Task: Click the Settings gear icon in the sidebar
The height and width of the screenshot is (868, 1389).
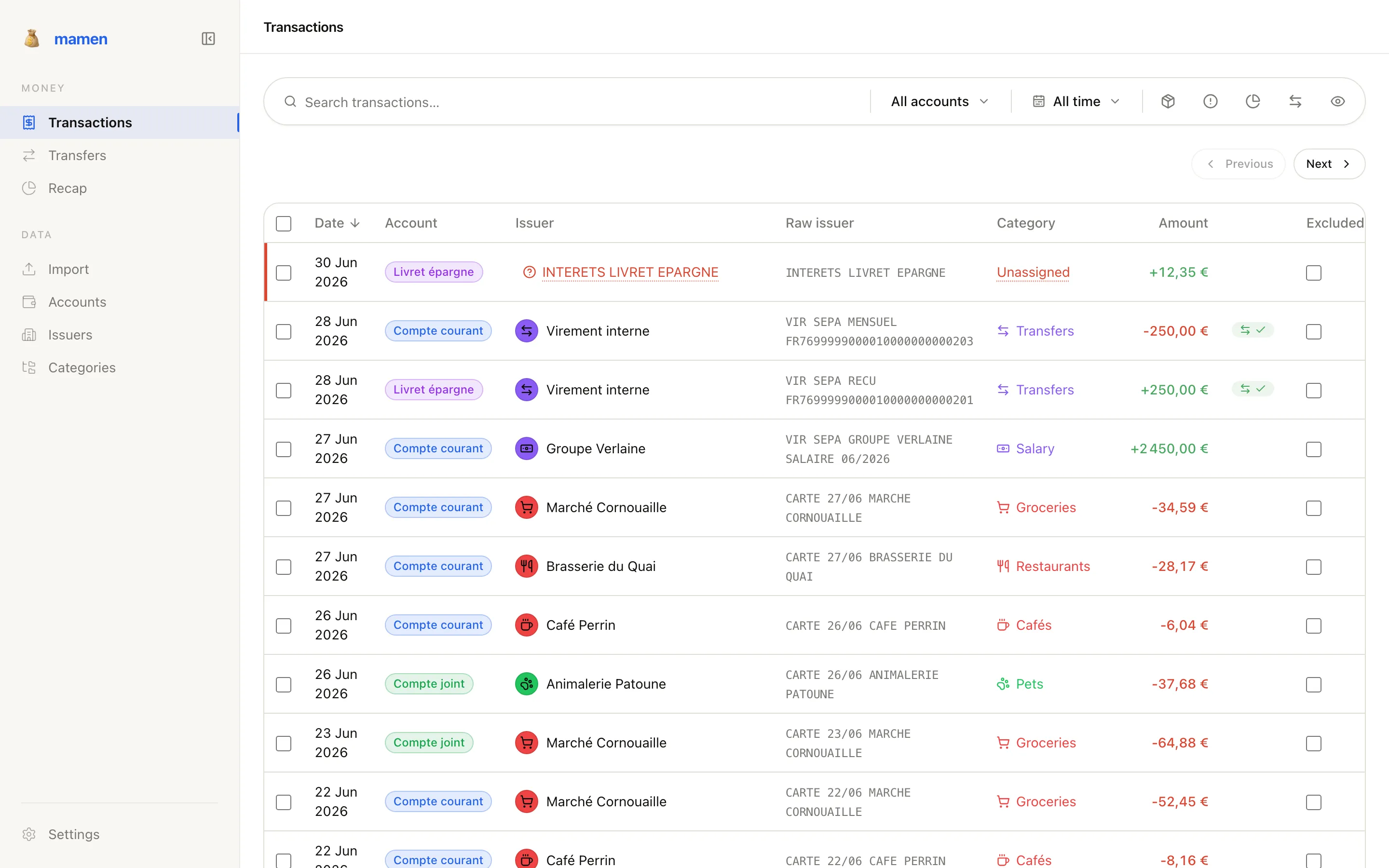Action: 29,834
